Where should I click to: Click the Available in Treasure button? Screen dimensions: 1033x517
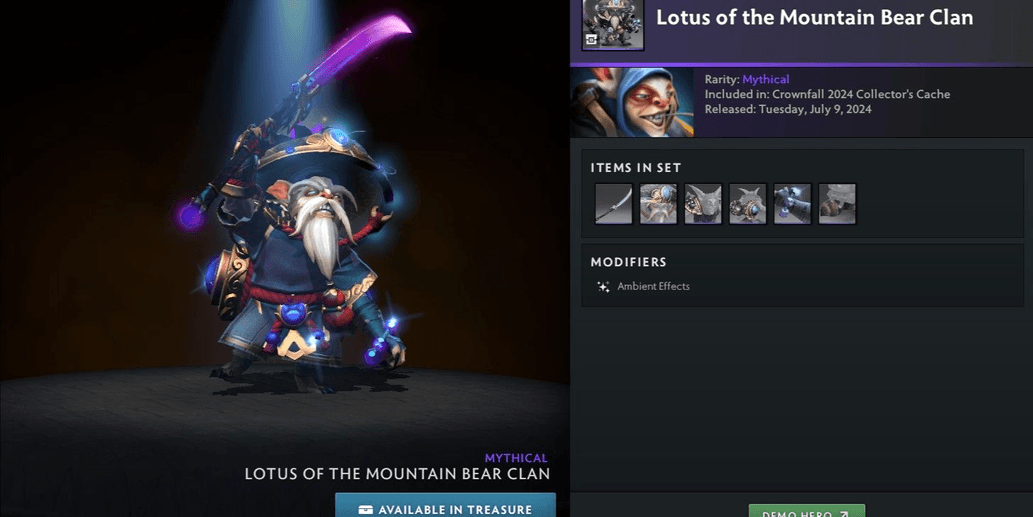pyautogui.click(x=445, y=505)
